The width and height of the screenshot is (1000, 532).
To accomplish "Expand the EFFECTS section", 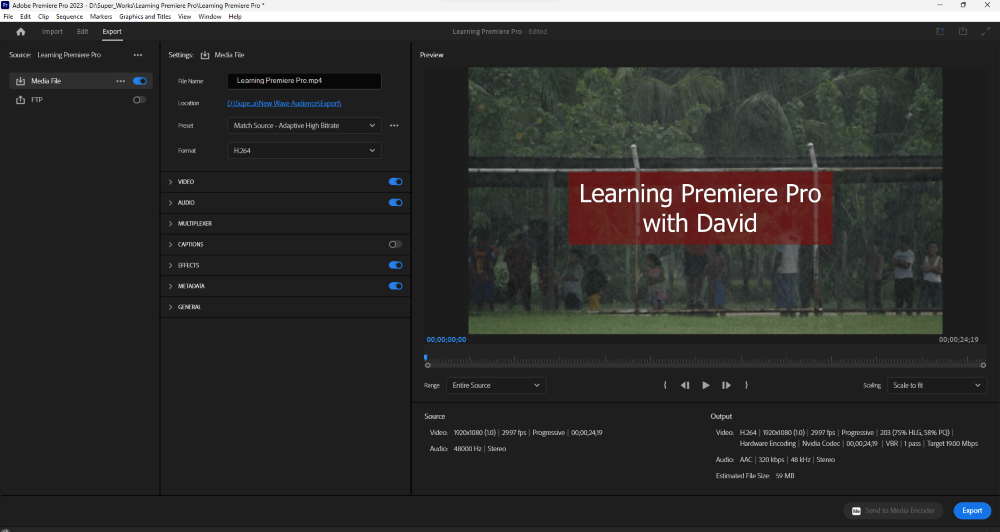I will tap(170, 265).
